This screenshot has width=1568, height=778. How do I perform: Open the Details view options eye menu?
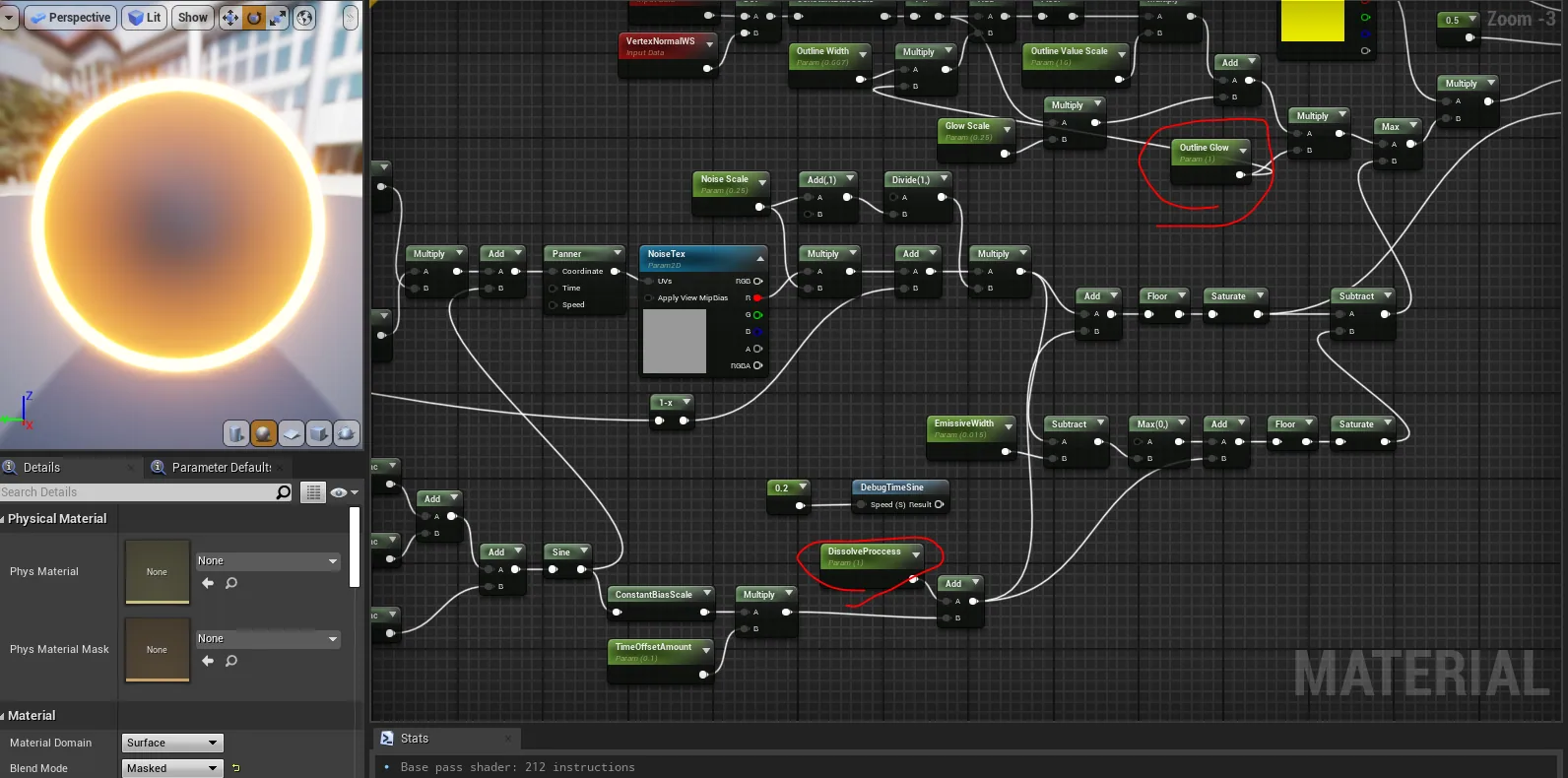click(x=344, y=492)
